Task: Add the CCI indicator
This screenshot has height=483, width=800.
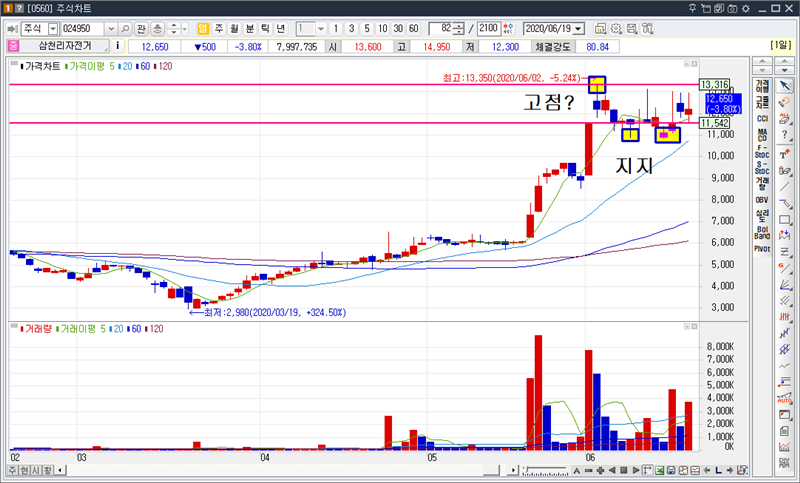Action: pyautogui.click(x=762, y=118)
